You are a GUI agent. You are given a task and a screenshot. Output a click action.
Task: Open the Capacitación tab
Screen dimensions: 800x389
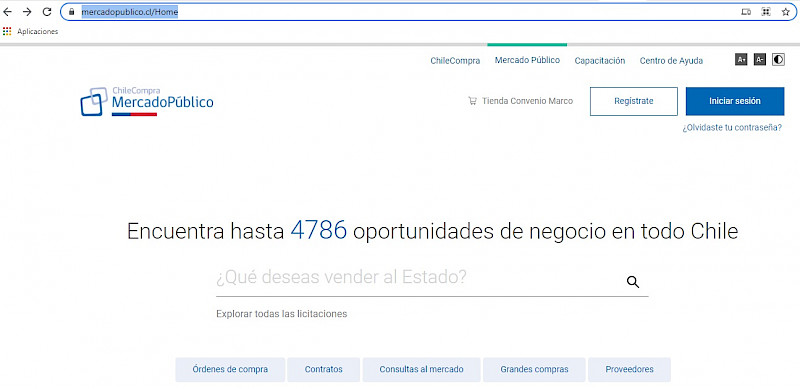coord(599,61)
